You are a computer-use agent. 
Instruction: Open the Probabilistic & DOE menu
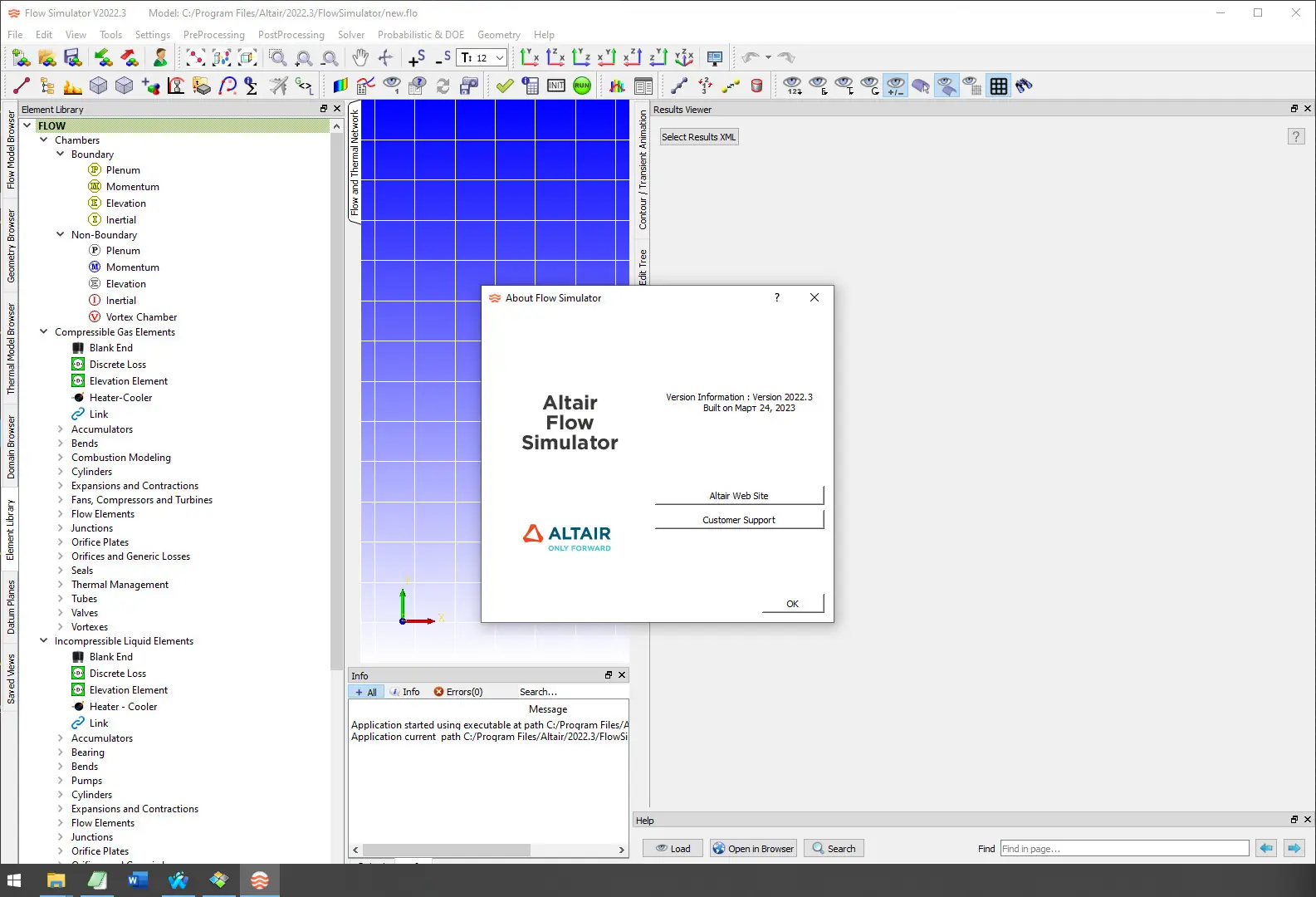tap(421, 35)
